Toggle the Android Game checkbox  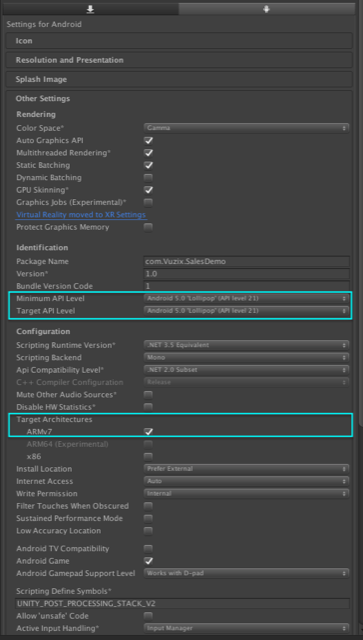[148, 561]
